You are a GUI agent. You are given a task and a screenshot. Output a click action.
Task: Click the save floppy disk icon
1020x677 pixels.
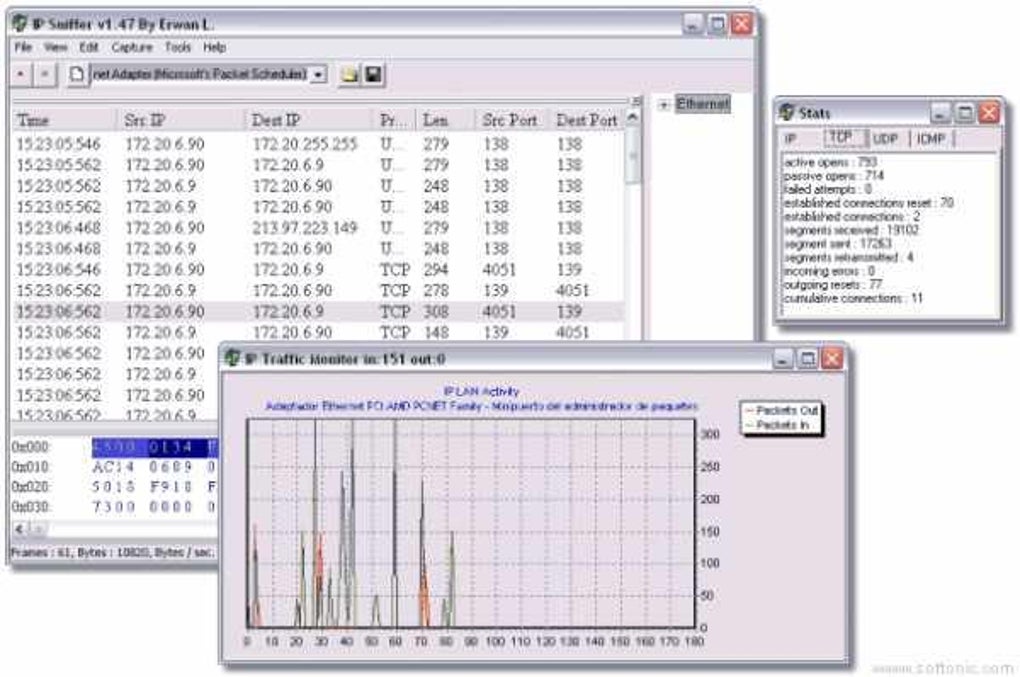click(373, 75)
